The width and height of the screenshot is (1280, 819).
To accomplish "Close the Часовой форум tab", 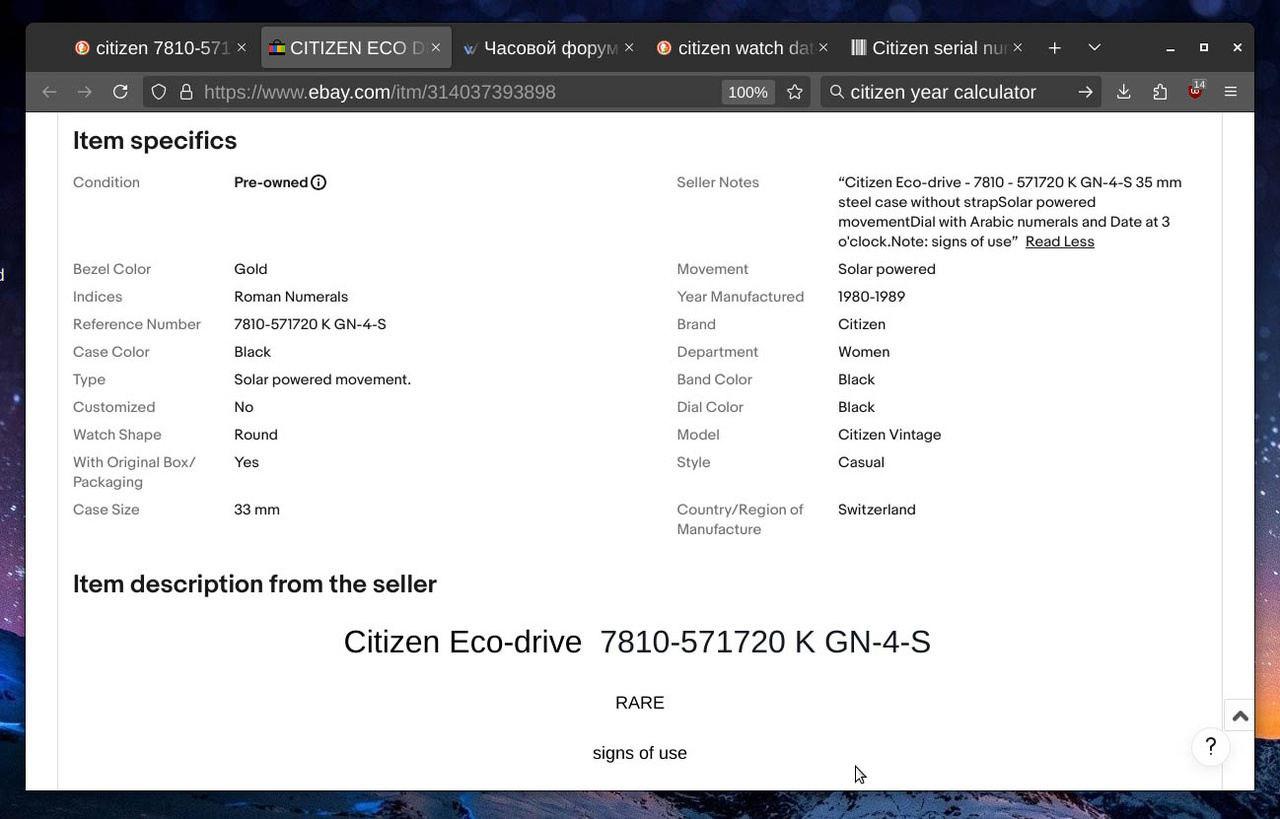I will (630, 48).
